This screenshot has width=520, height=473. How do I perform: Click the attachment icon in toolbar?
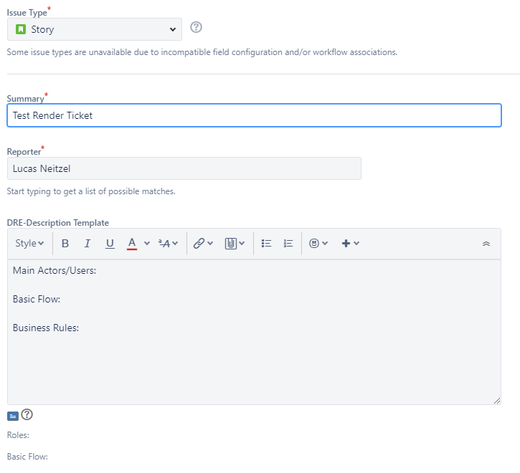point(231,243)
